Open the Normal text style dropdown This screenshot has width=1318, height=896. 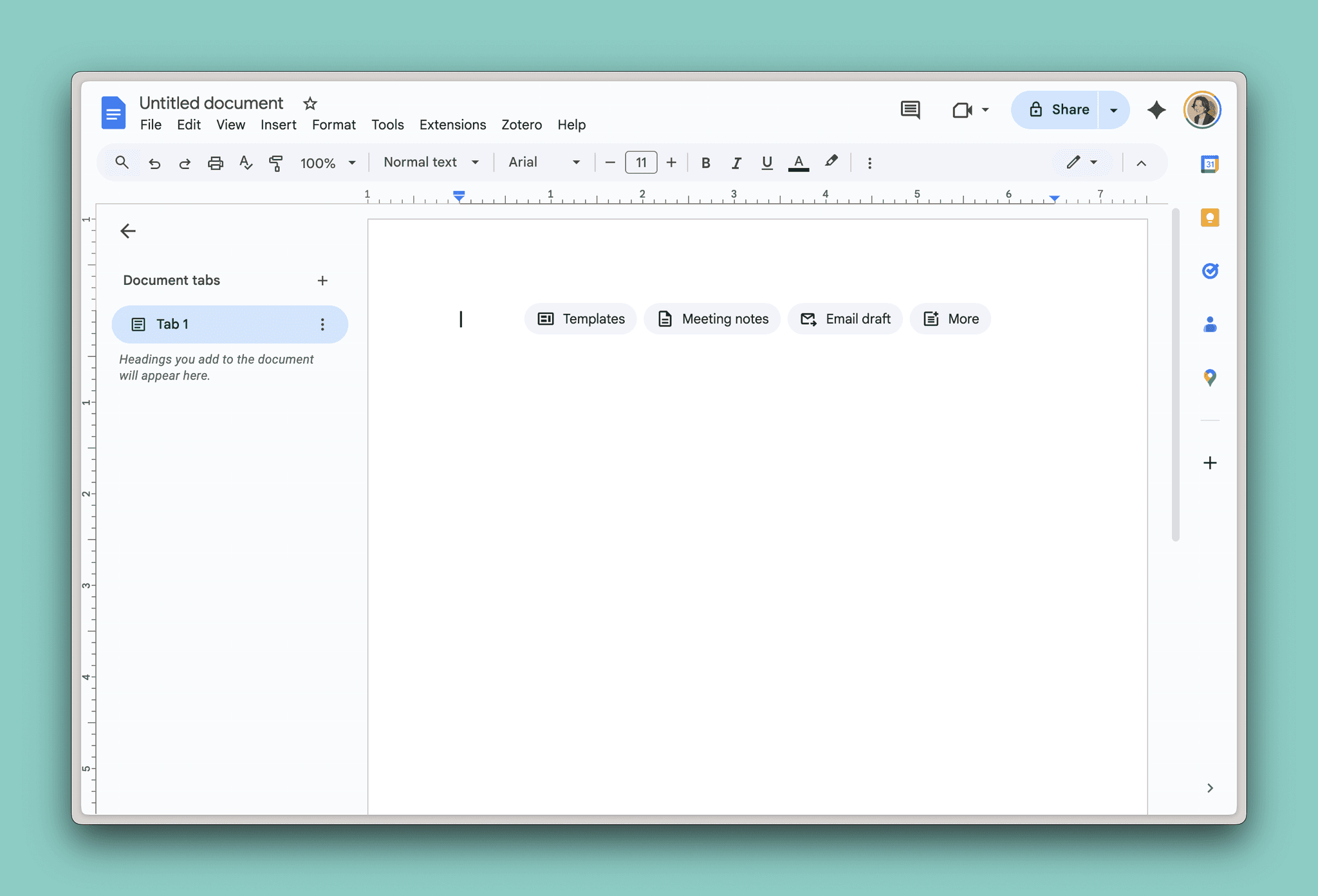(431, 163)
